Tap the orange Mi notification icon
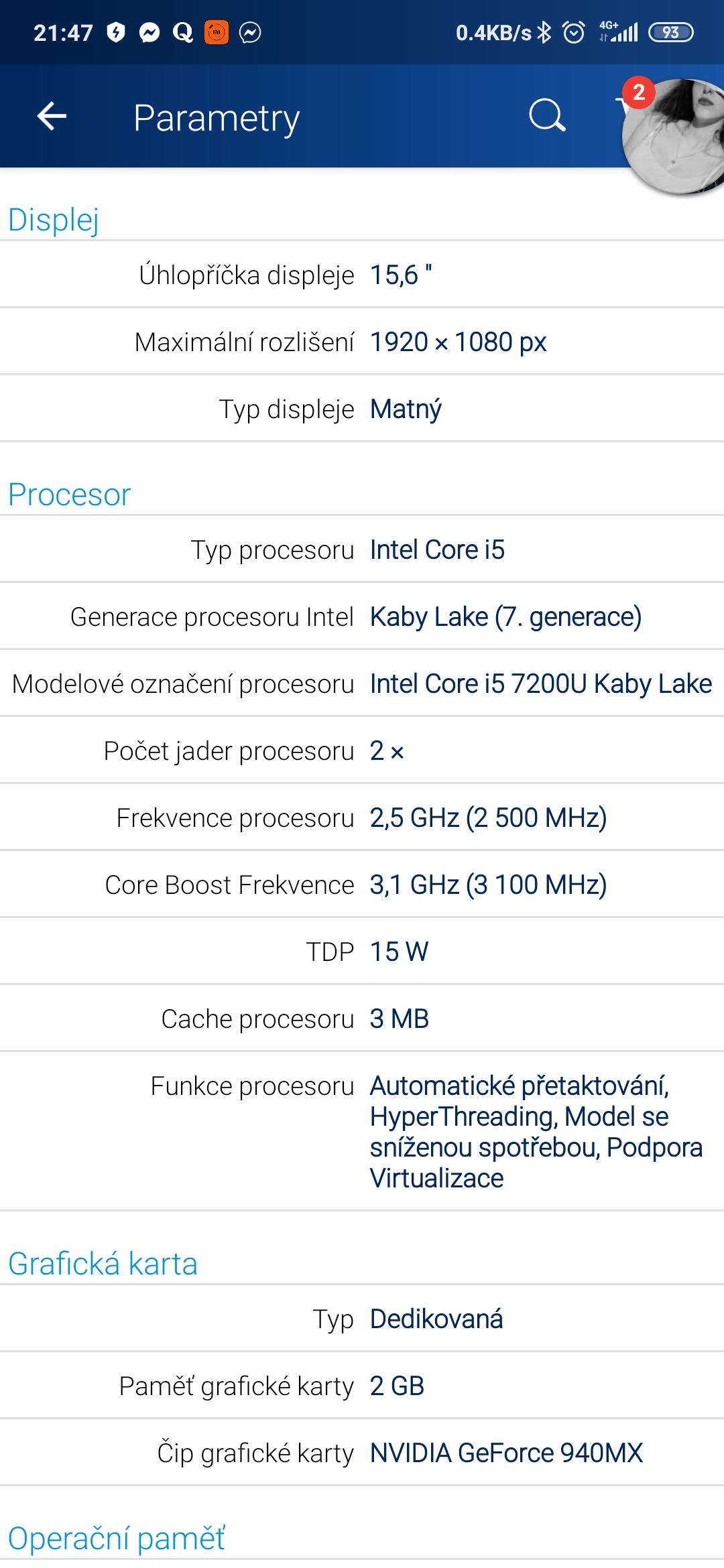Viewport: 724px width, 1568px height. tap(216, 32)
